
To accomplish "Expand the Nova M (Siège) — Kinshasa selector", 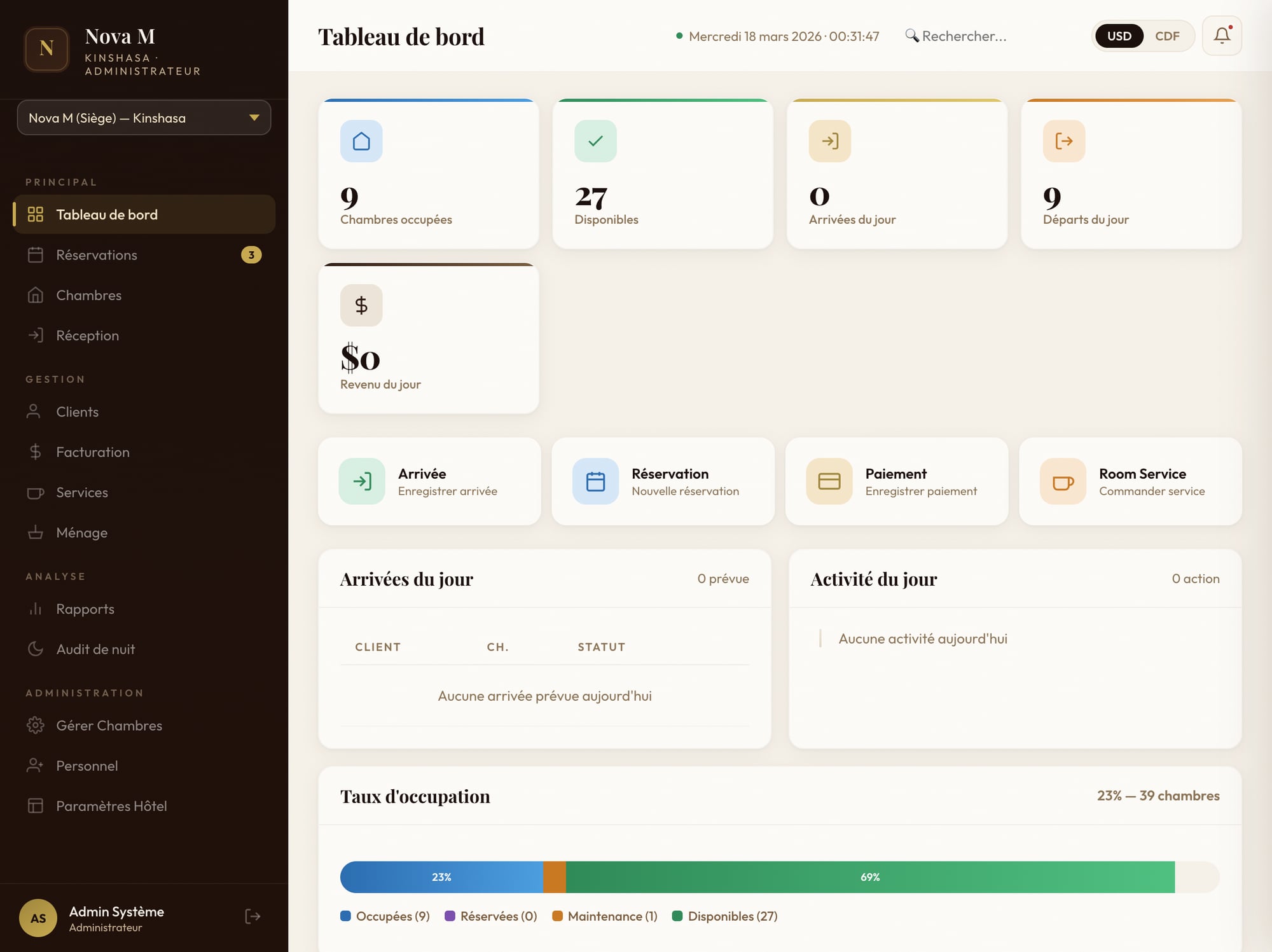I will pyautogui.click(x=144, y=118).
